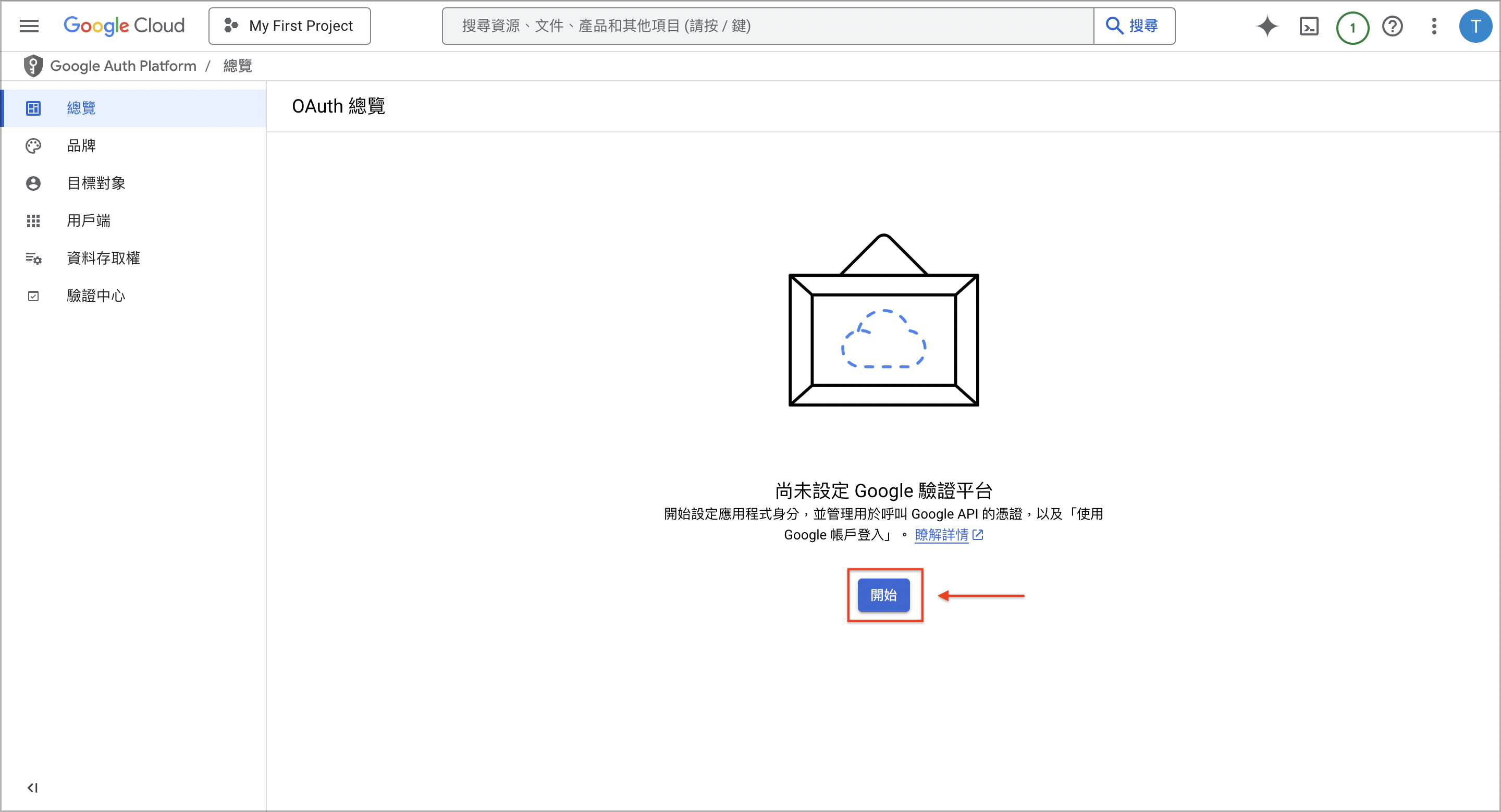Click the 開始 button
Viewport: 1501px width, 812px height.
[883, 595]
